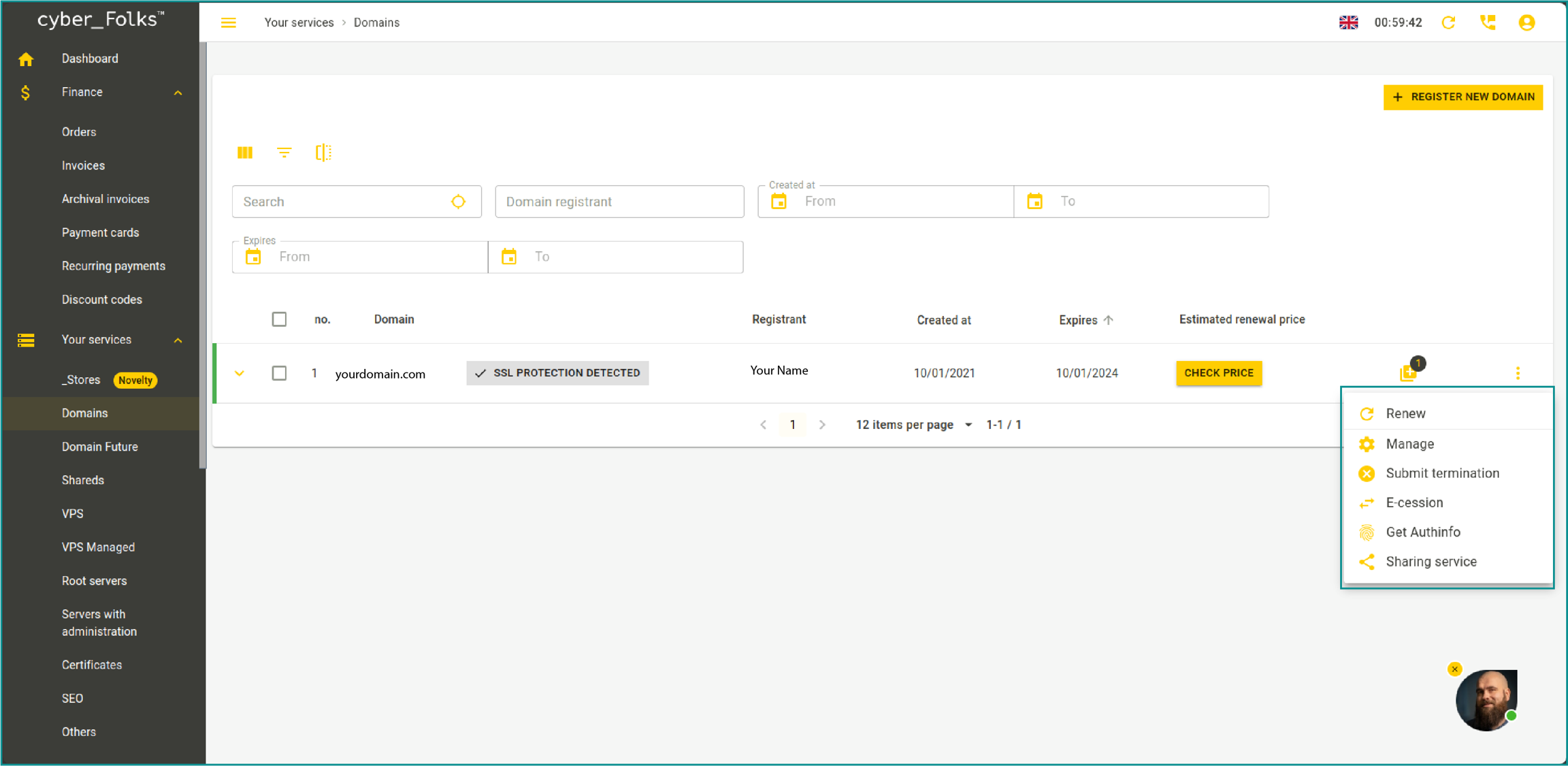The image size is (1568, 766).
Task: Click the columns view icon
Action: pos(245,153)
